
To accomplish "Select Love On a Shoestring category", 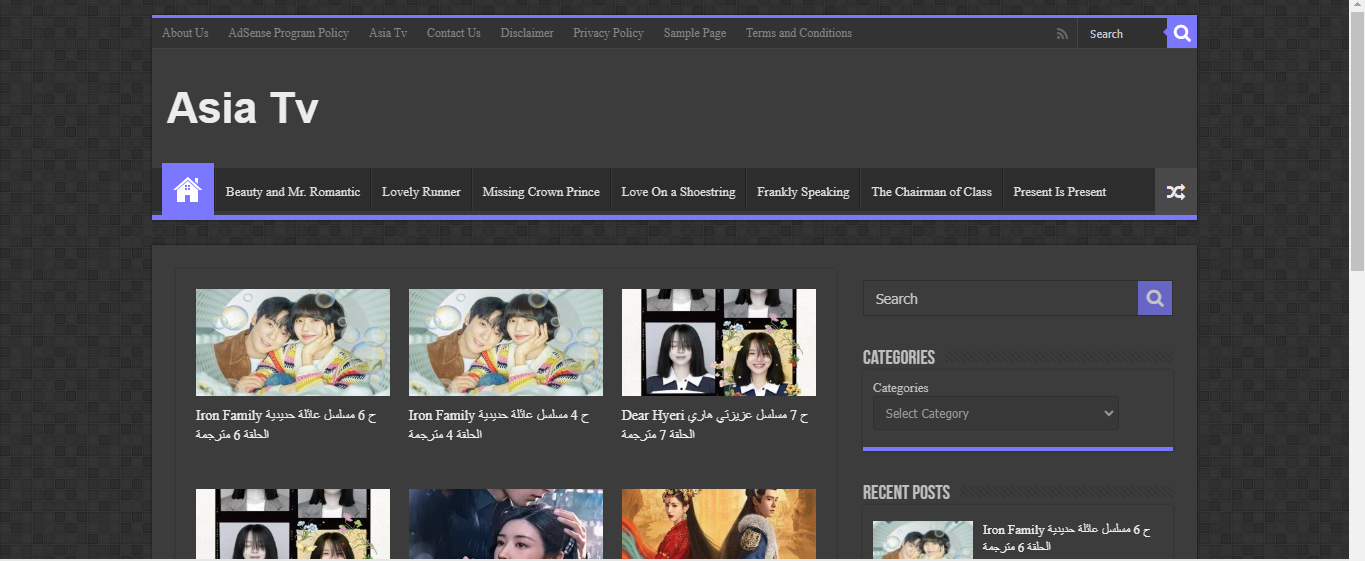I will tap(678, 191).
